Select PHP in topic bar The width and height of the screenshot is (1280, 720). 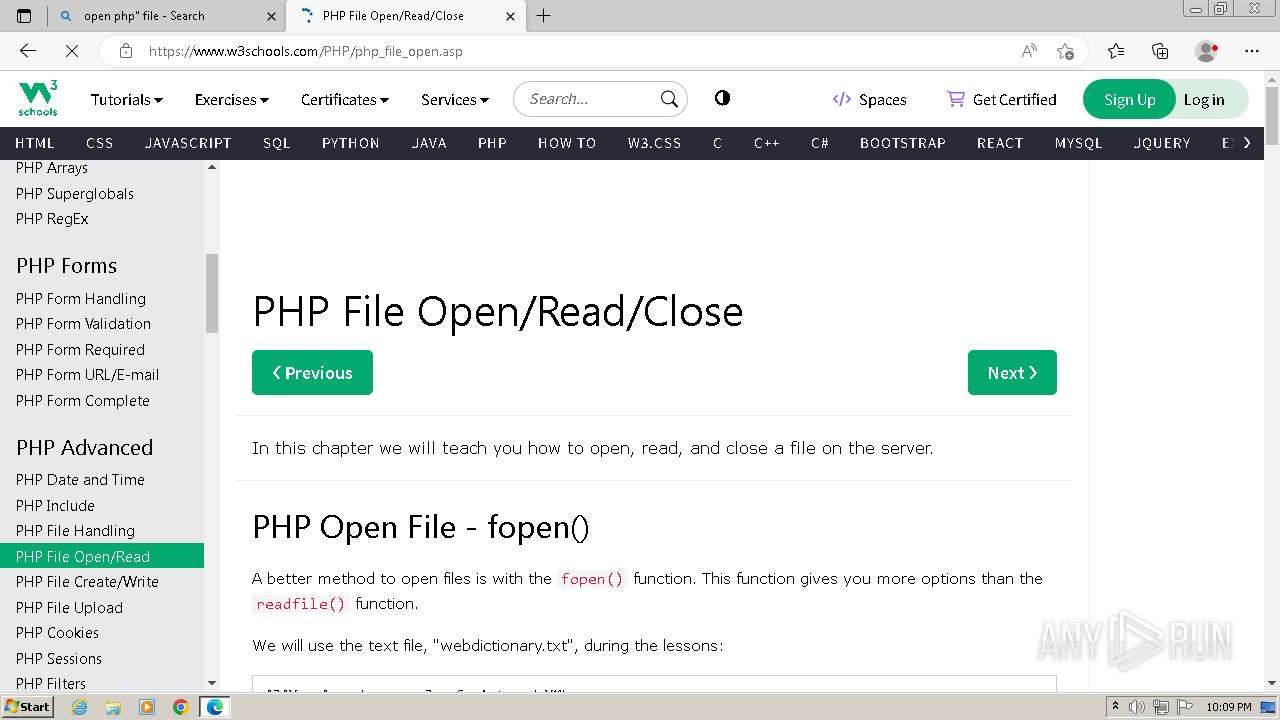coord(492,143)
